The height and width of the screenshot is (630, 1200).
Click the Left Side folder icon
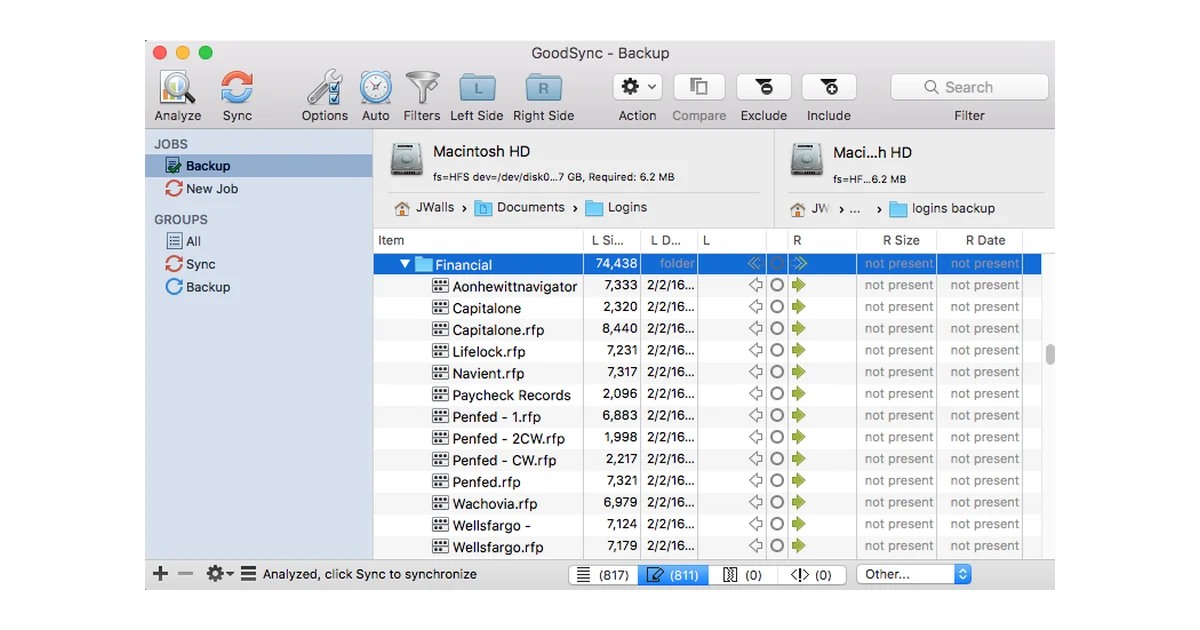click(477, 88)
